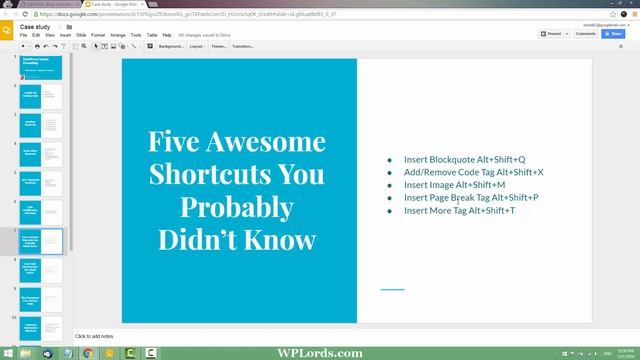Expand the Present options dropdown arrow

(567, 34)
